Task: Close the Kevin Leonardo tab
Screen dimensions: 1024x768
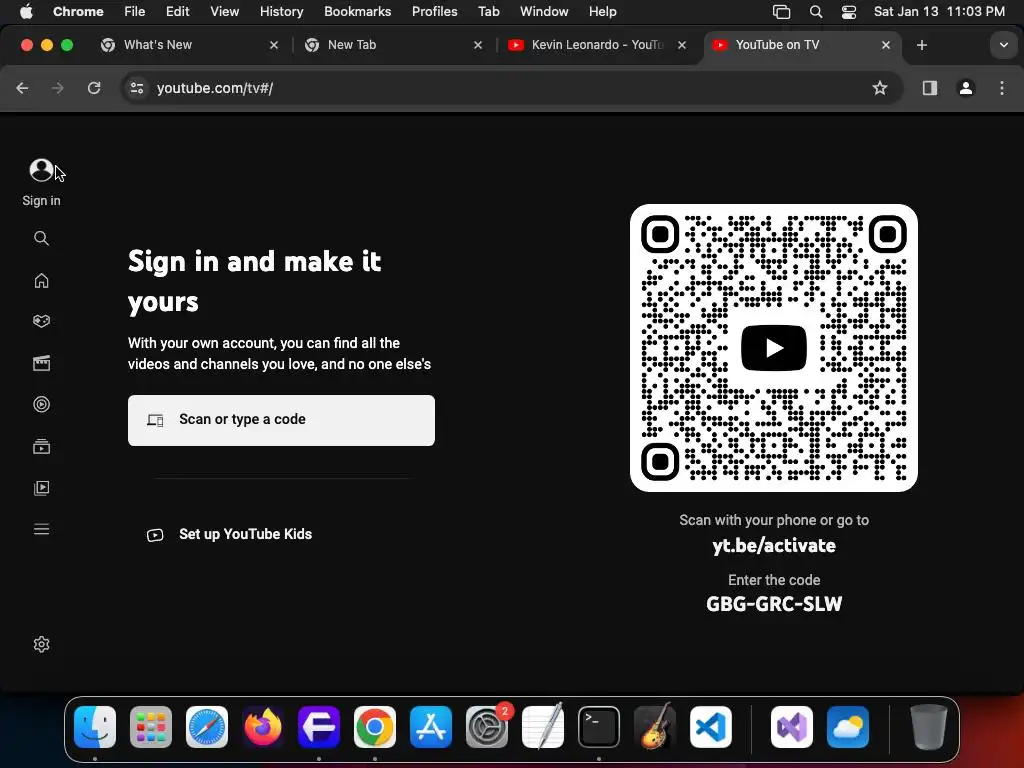Action: pyautogui.click(x=682, y=45)
